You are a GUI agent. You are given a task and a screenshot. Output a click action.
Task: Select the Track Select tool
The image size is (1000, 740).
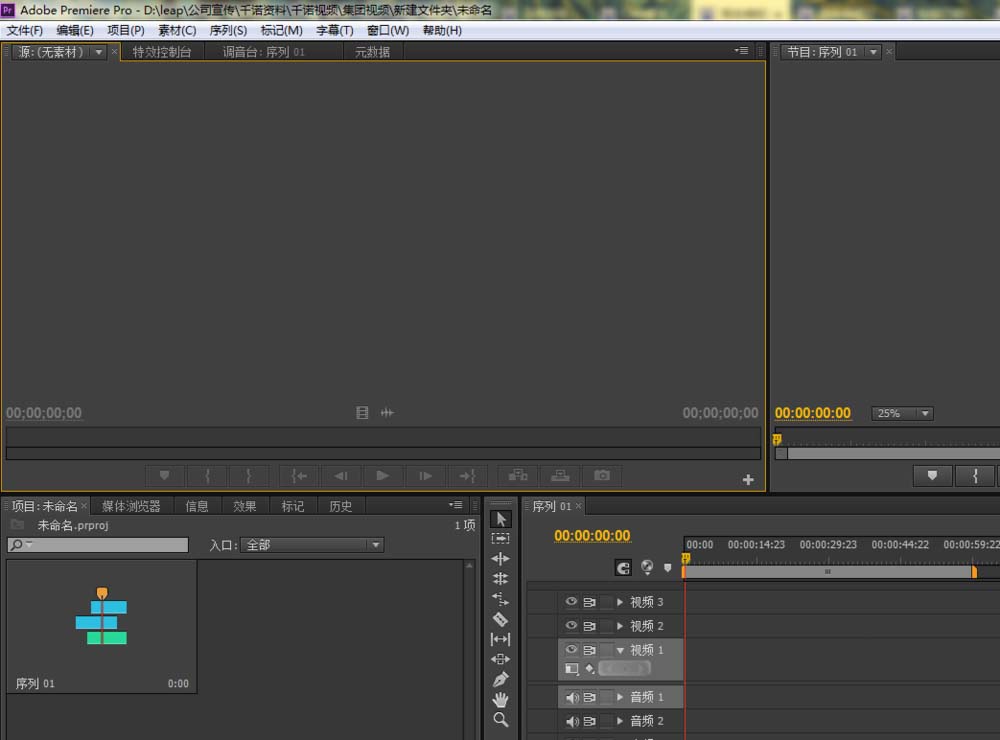coord(501,538)
